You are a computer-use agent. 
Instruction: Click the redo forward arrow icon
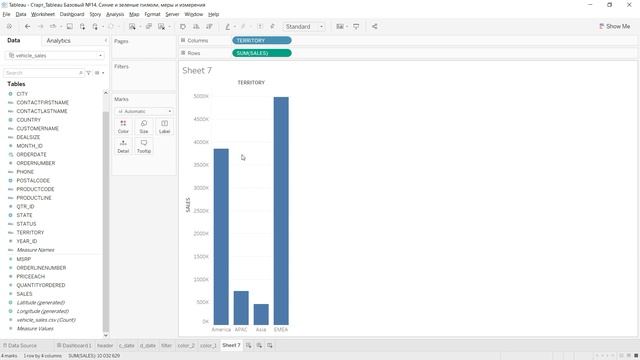[x=40, y=27]
